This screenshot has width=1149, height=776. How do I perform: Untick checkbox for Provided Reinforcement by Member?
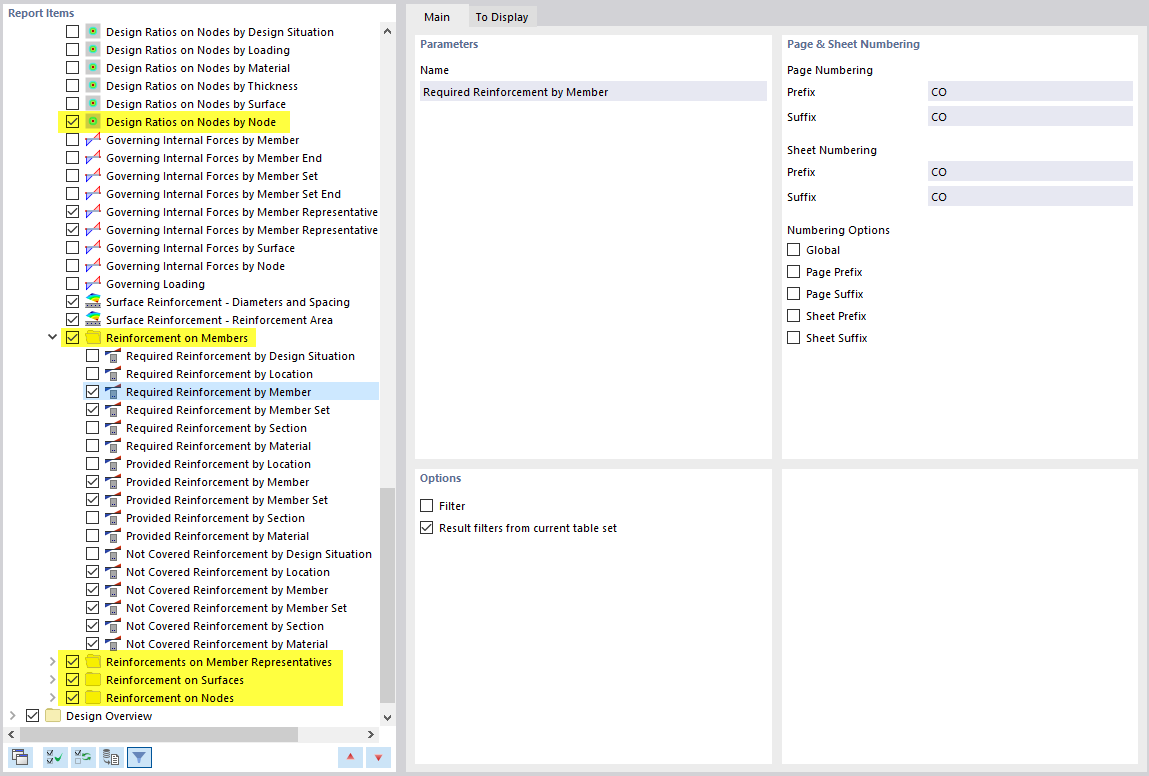(x=92, y=481)
